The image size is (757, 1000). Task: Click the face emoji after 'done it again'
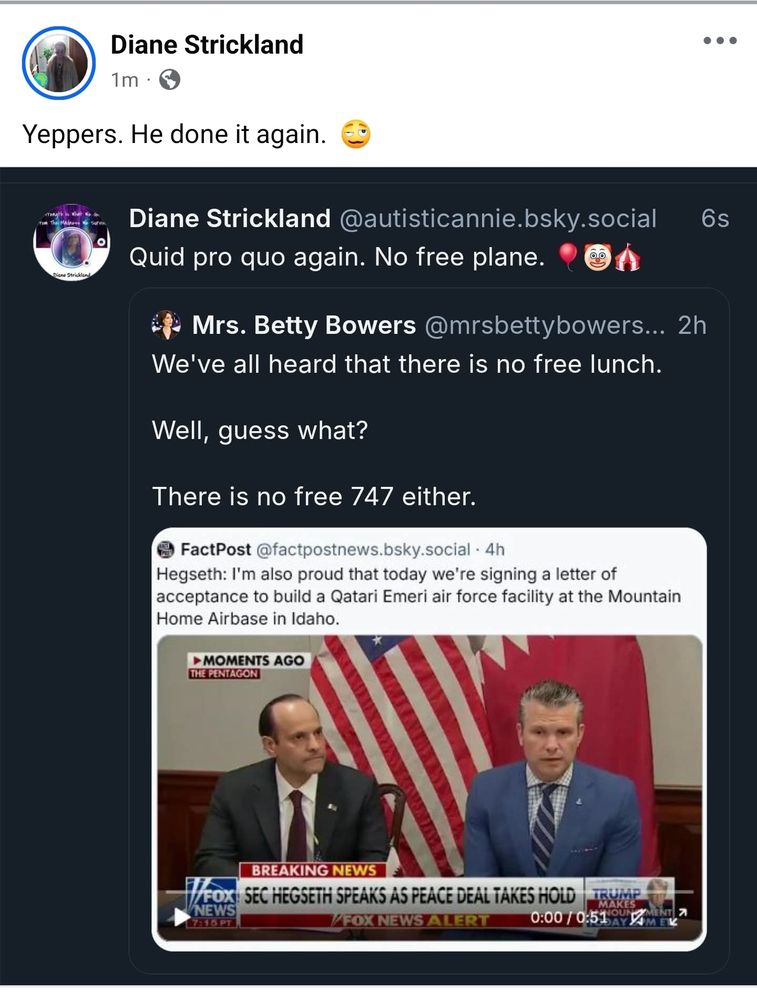[x=356, y=135]
